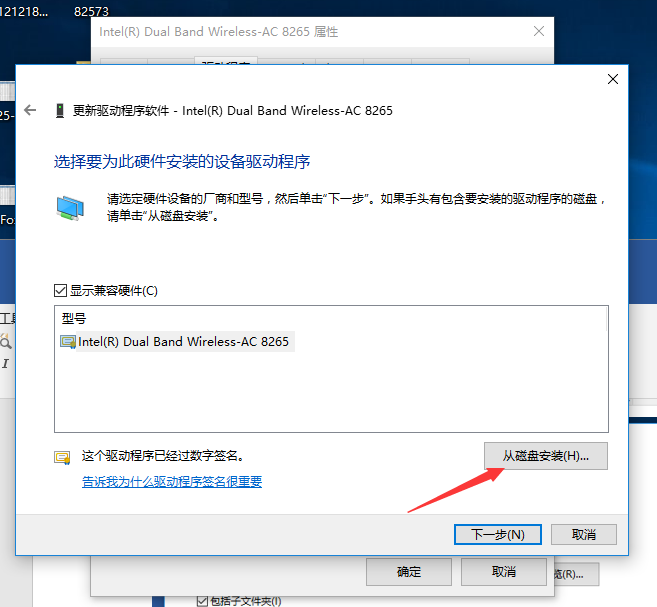Click the digital signature certificate icon
Screen dimensions: 657x607
pos(62,457)
